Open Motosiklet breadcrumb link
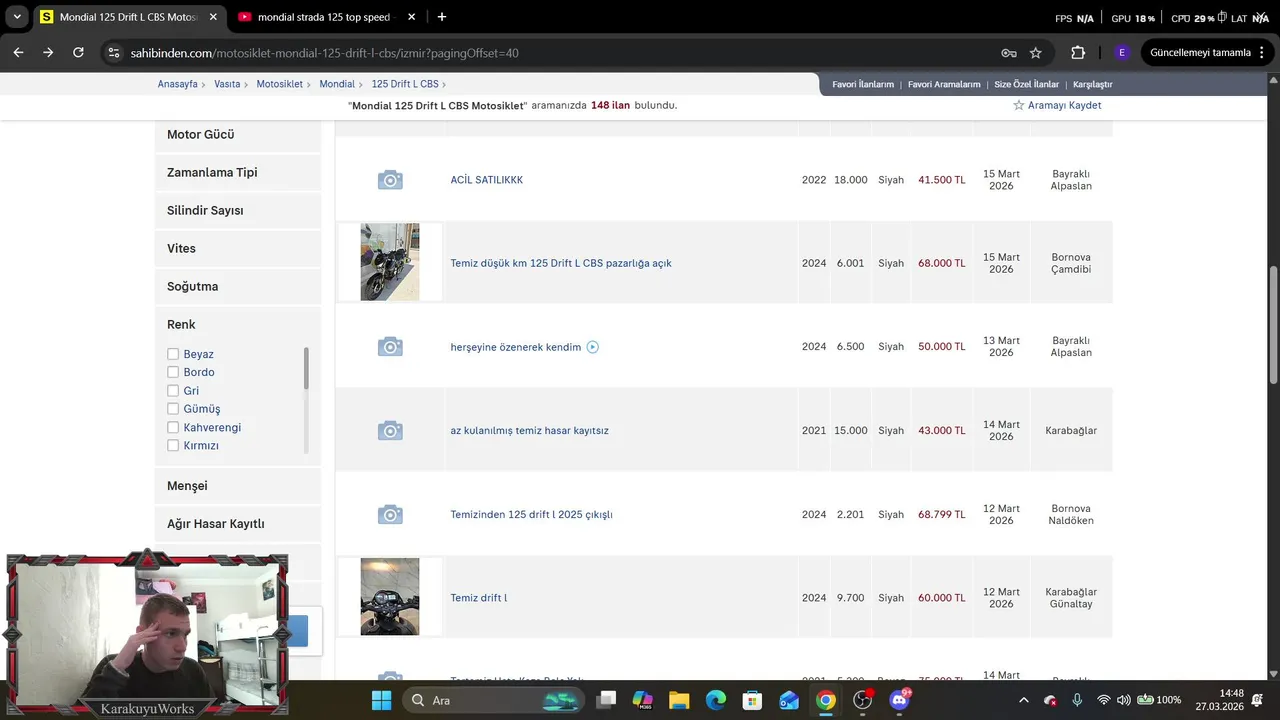 tap(279, 84)
